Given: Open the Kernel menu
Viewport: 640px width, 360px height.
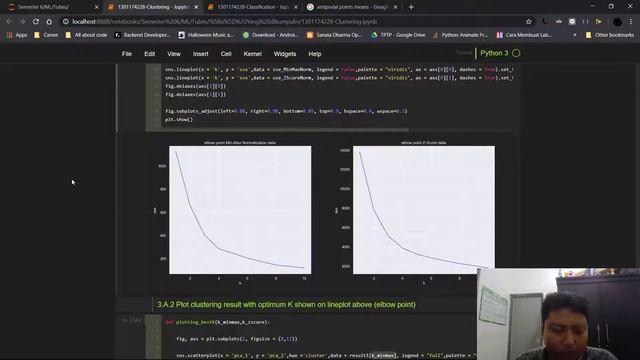Looking at the screenshot, I should coord(252,54).
